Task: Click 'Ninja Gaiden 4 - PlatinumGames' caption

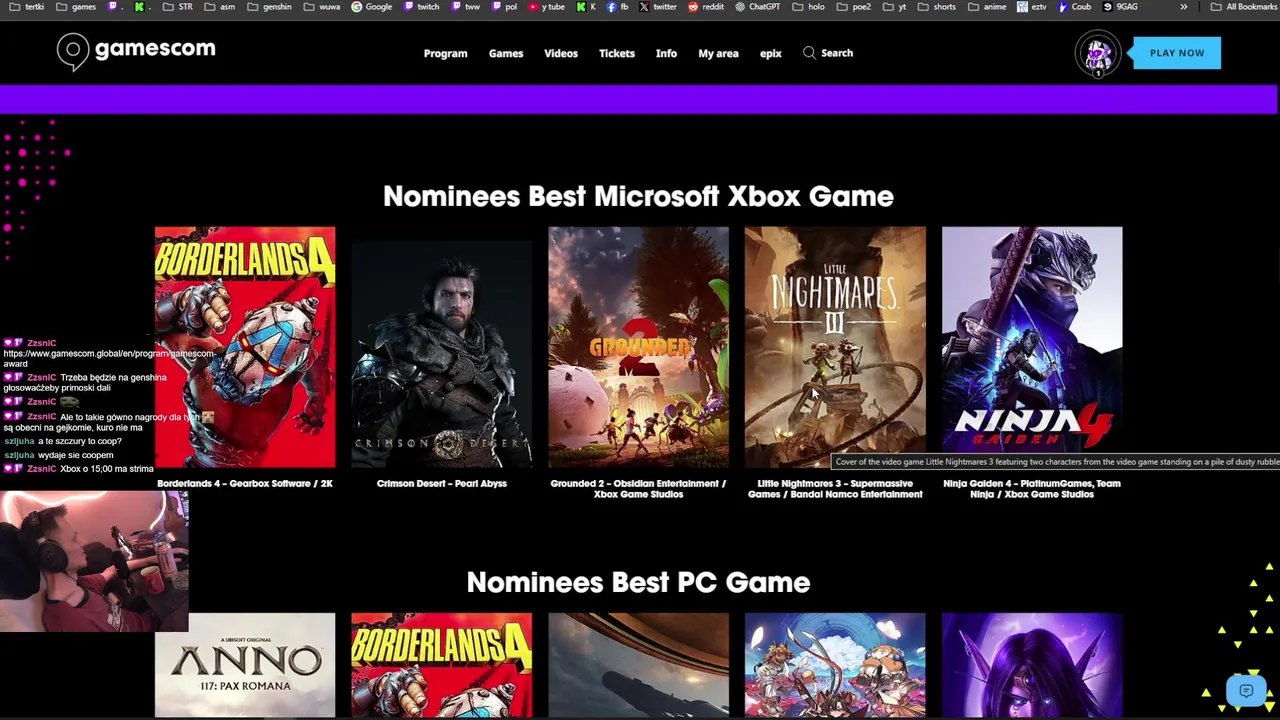Action: (x=1032, y=488)
